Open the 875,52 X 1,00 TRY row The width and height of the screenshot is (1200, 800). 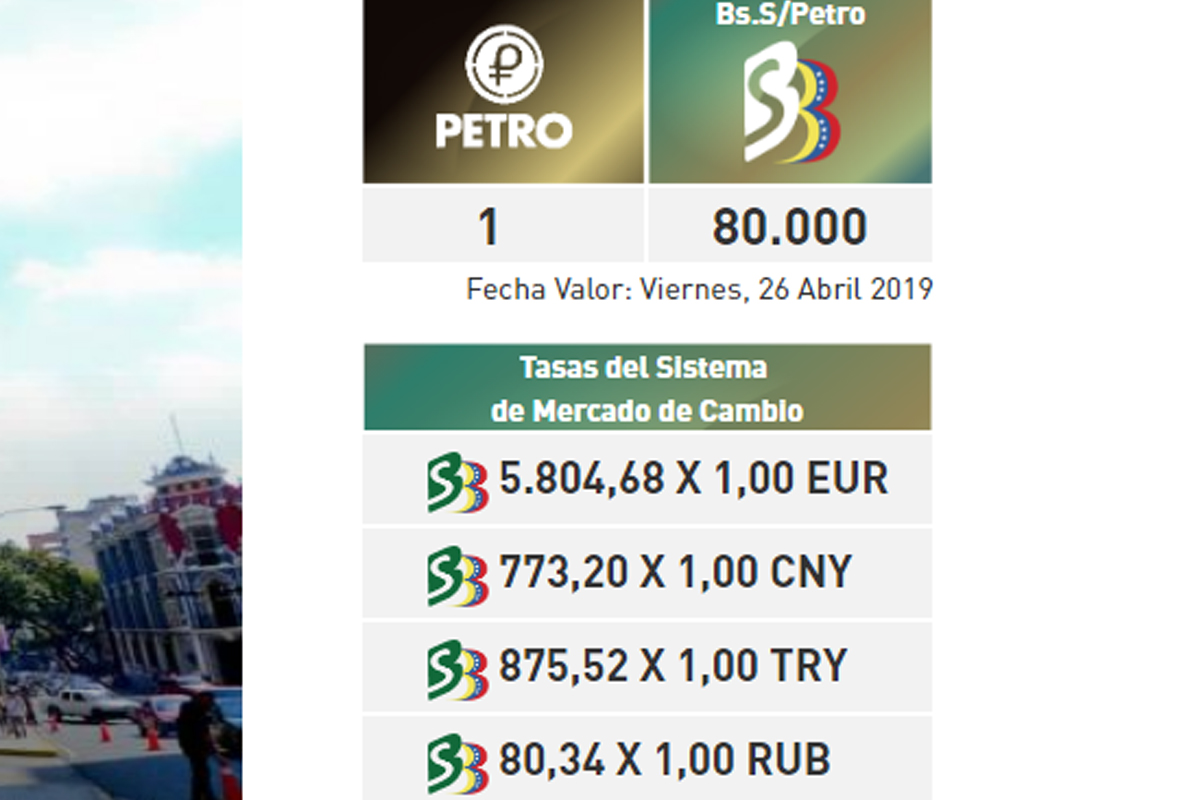[647, 667]
